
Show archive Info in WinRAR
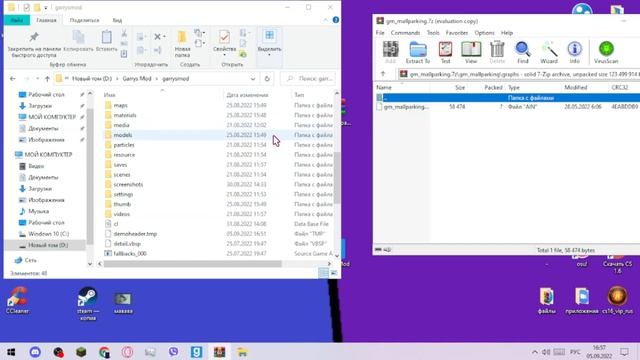coord(574,52)
